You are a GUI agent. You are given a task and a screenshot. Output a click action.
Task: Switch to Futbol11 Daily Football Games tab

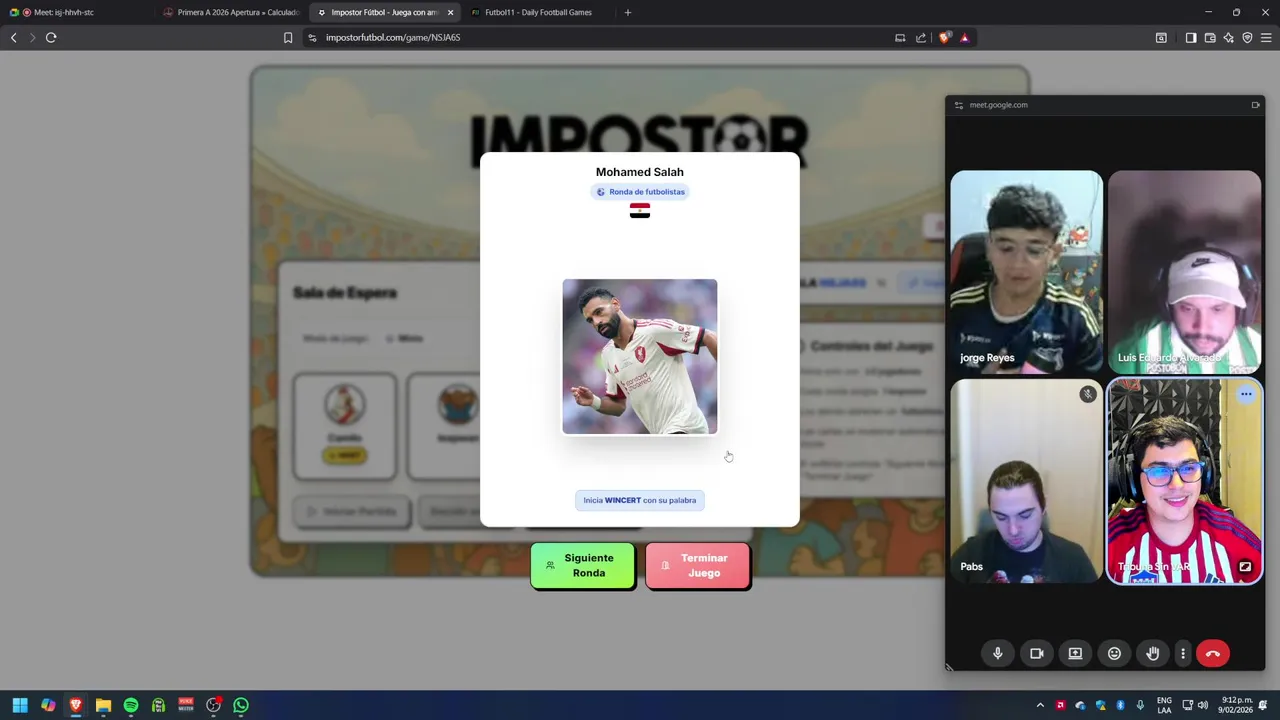pyautogui.click(x=538, y=12)
